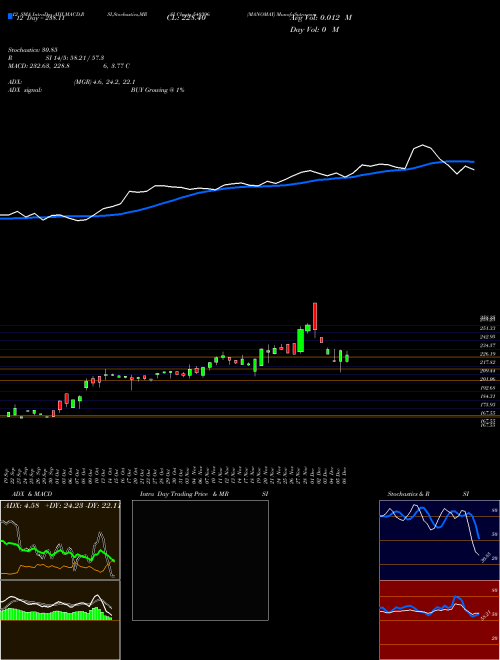Click the '6, 3.77 C' MACD value
Viewport: 500px width, 660px height.
[115, 66]
